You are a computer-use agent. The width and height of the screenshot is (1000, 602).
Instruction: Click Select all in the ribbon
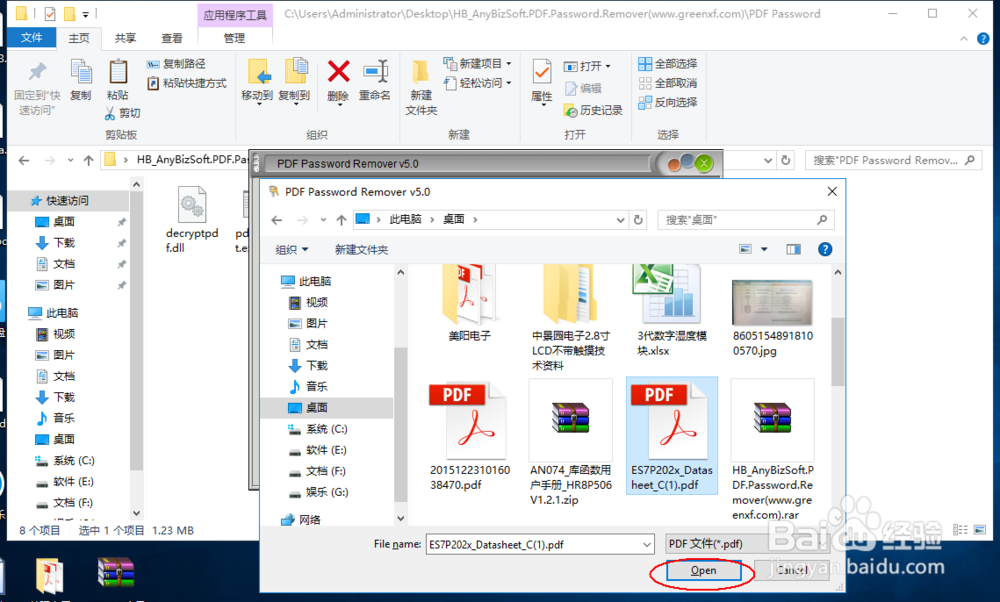tap(668, 64)
